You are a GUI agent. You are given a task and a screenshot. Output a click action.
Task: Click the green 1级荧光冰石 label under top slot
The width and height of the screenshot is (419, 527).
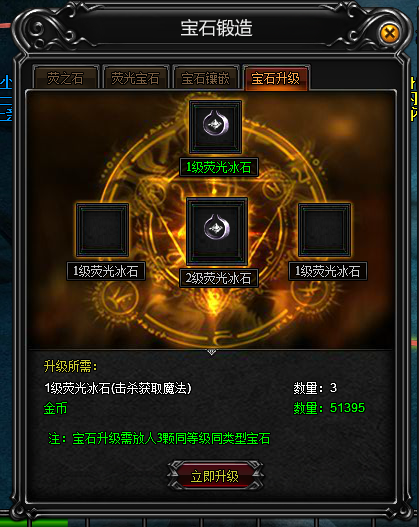click(219, 167)
